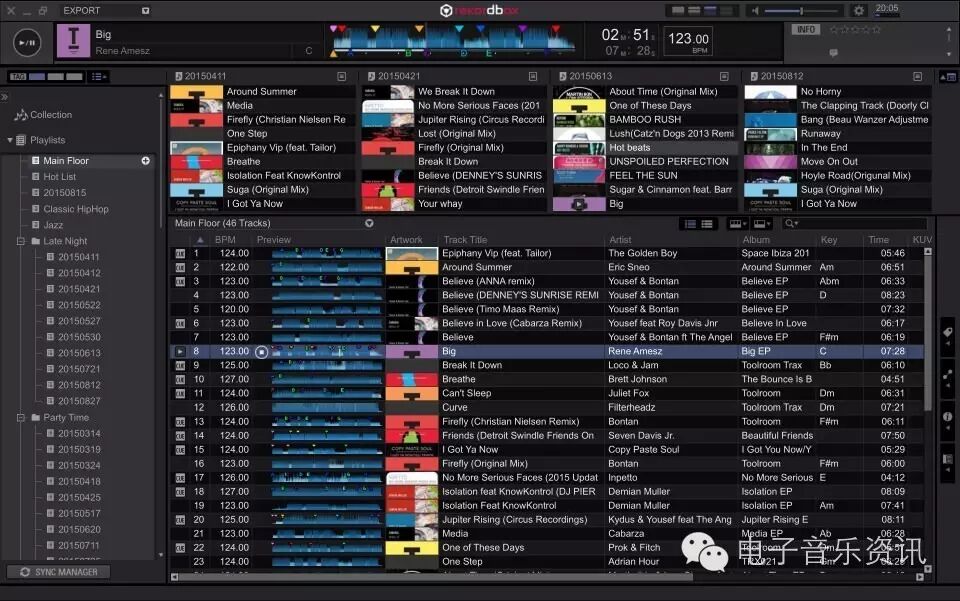Collapse the Late Night folder
The height and width of the screenshot is (601, 960).
(x=21, y=241)
